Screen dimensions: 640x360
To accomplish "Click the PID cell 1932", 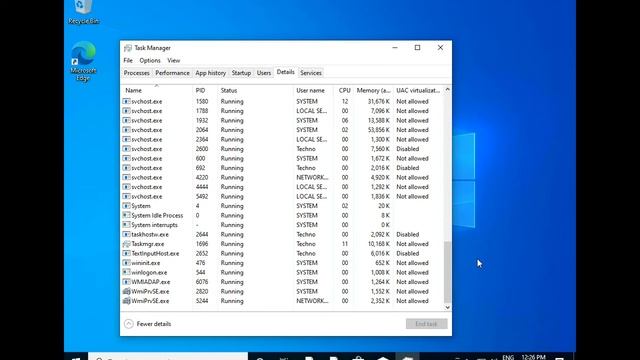I will pyautogui.click(x=202, y=120).
